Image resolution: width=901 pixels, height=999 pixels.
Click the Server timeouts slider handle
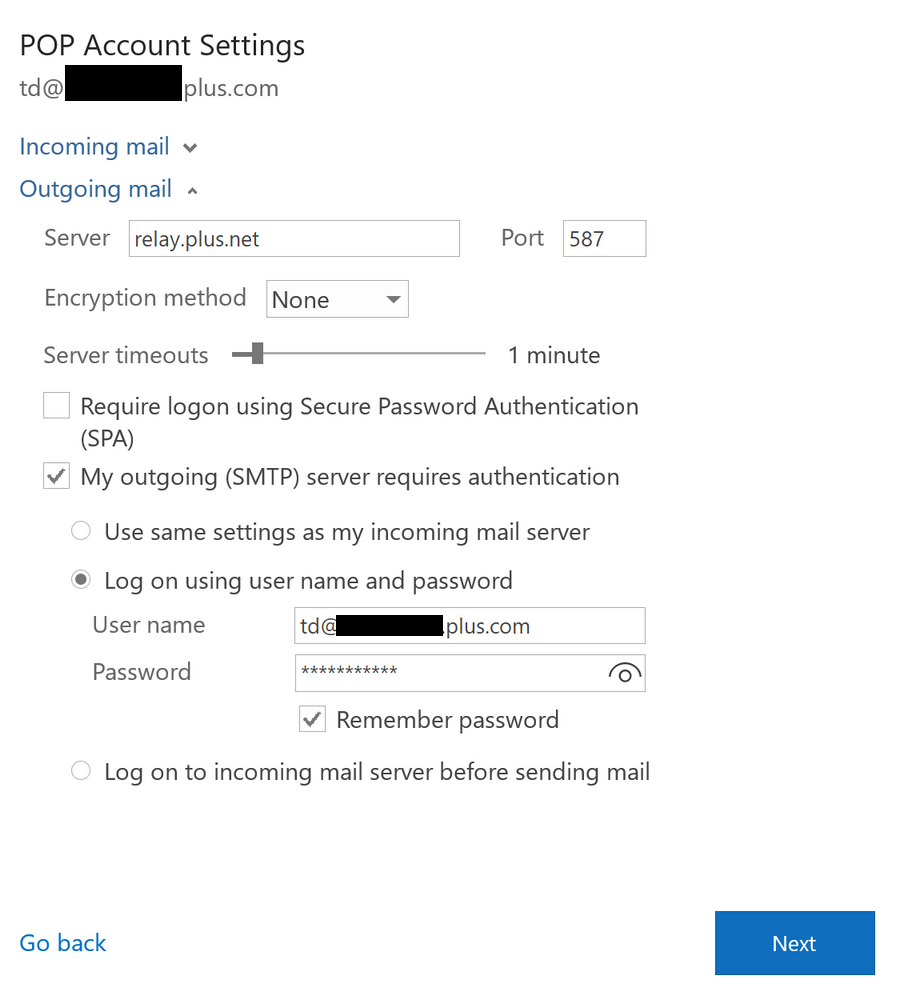click(257, 354)
